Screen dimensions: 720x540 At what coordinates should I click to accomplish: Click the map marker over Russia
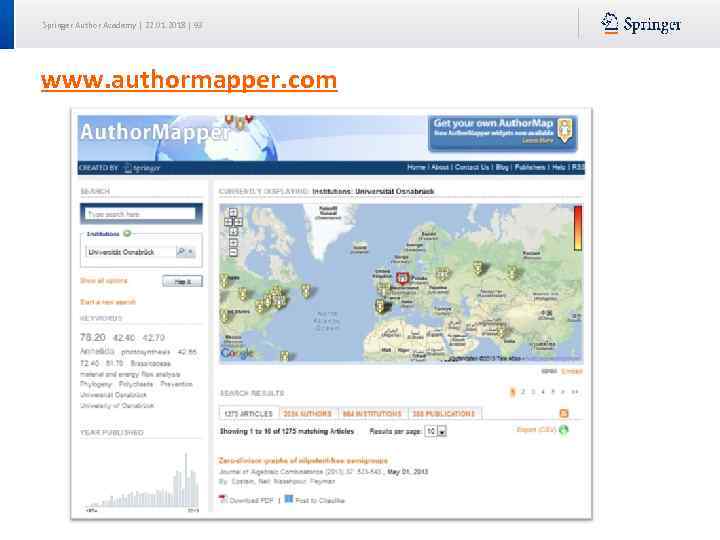click(478, 268)
